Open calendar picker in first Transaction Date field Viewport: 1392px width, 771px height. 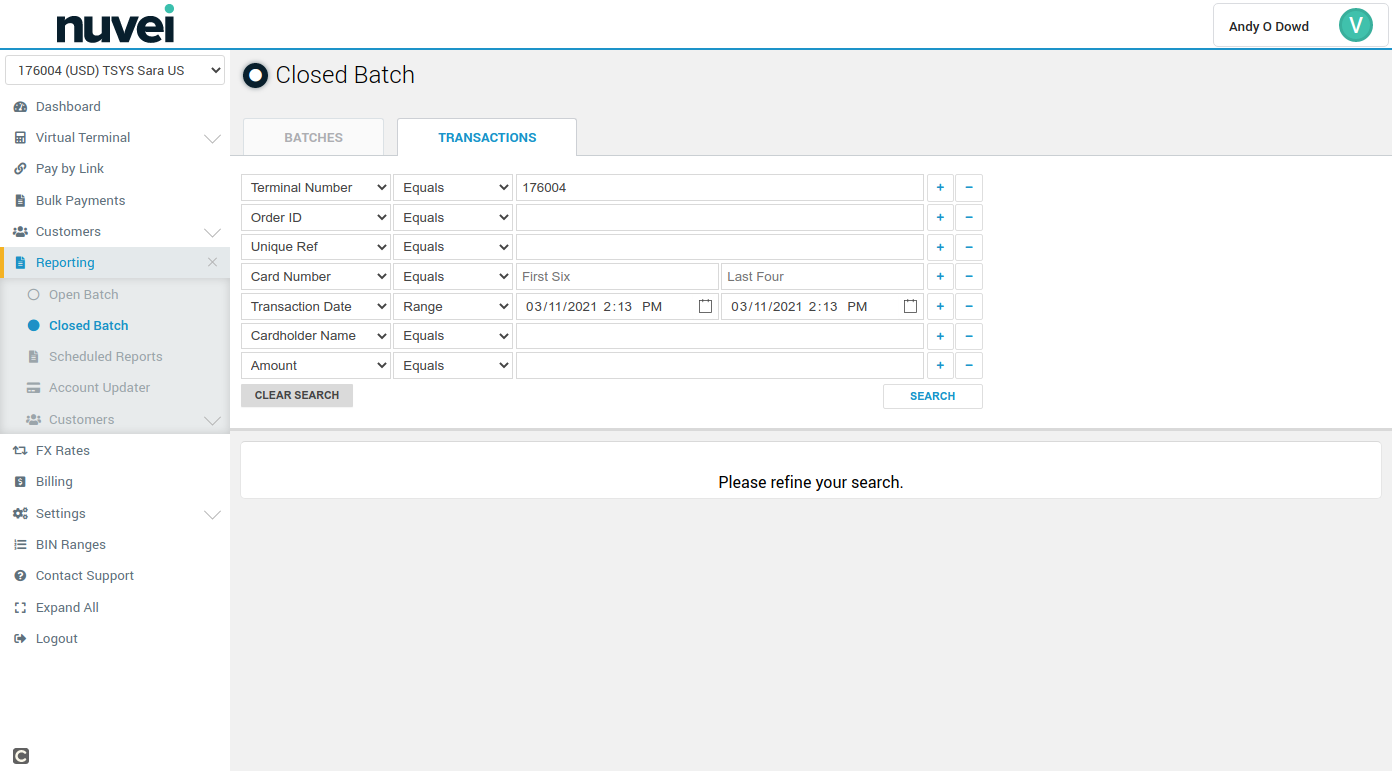coord(705,307)
